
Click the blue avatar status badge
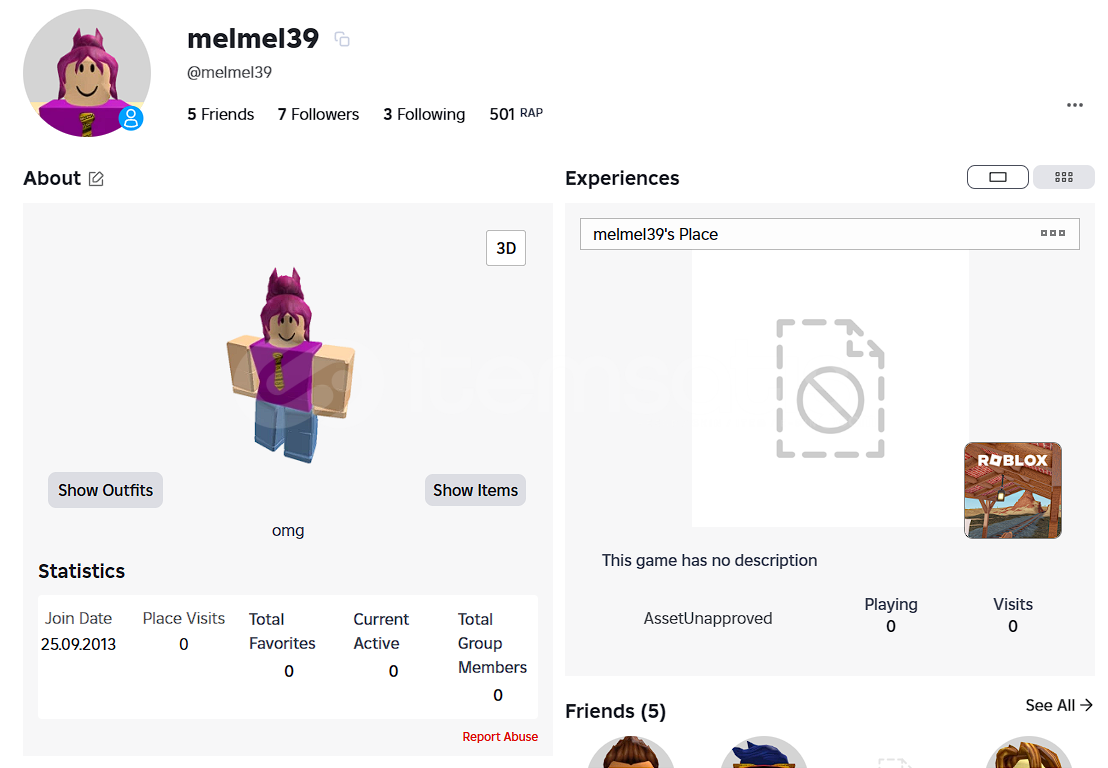pyautogui.click(x=131, y=118)
